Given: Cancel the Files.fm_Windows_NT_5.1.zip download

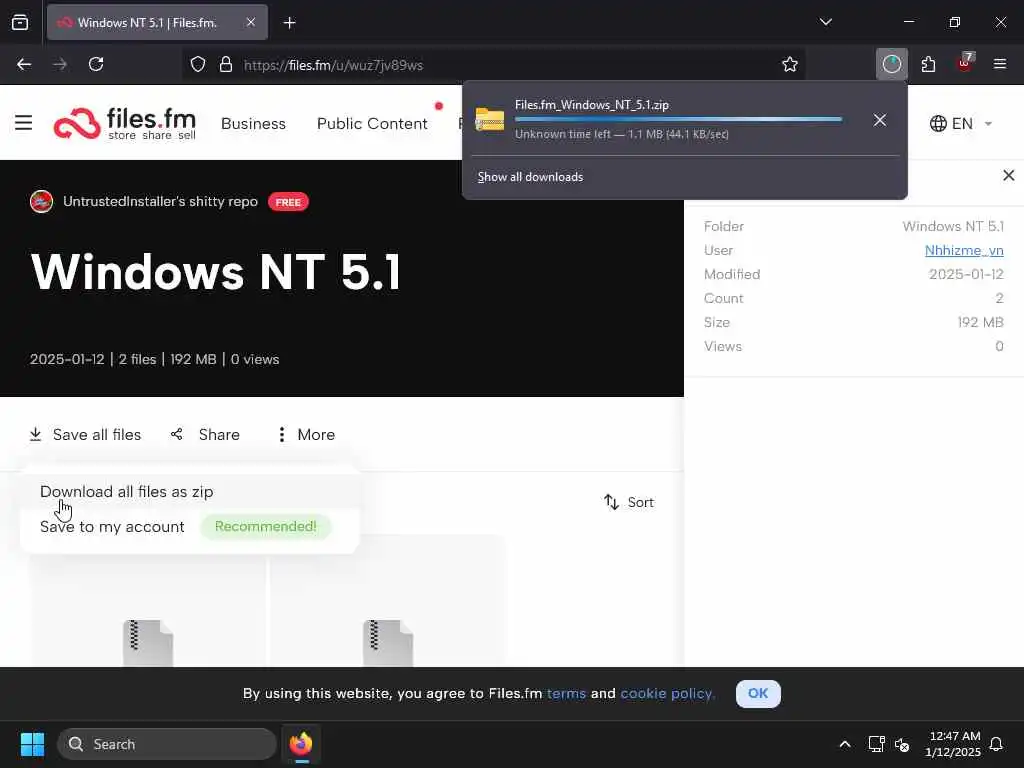Looking at the screenshot, I should 880,120.
